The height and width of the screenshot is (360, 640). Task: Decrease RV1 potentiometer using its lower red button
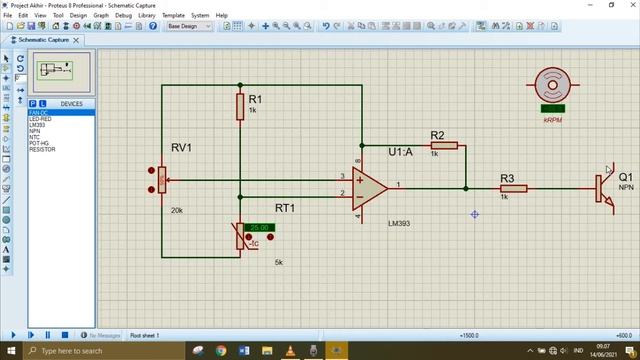coord(151,189)
